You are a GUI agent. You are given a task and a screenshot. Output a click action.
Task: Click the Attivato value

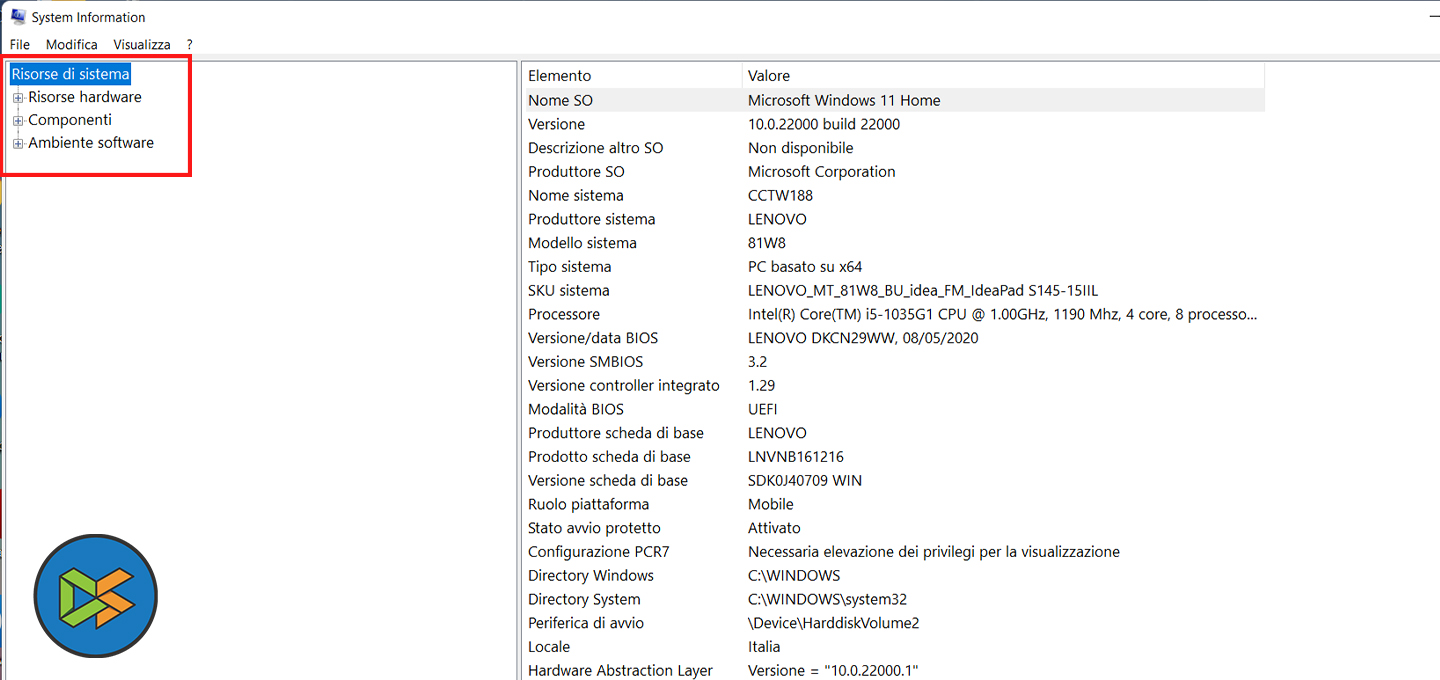[775, 528]
